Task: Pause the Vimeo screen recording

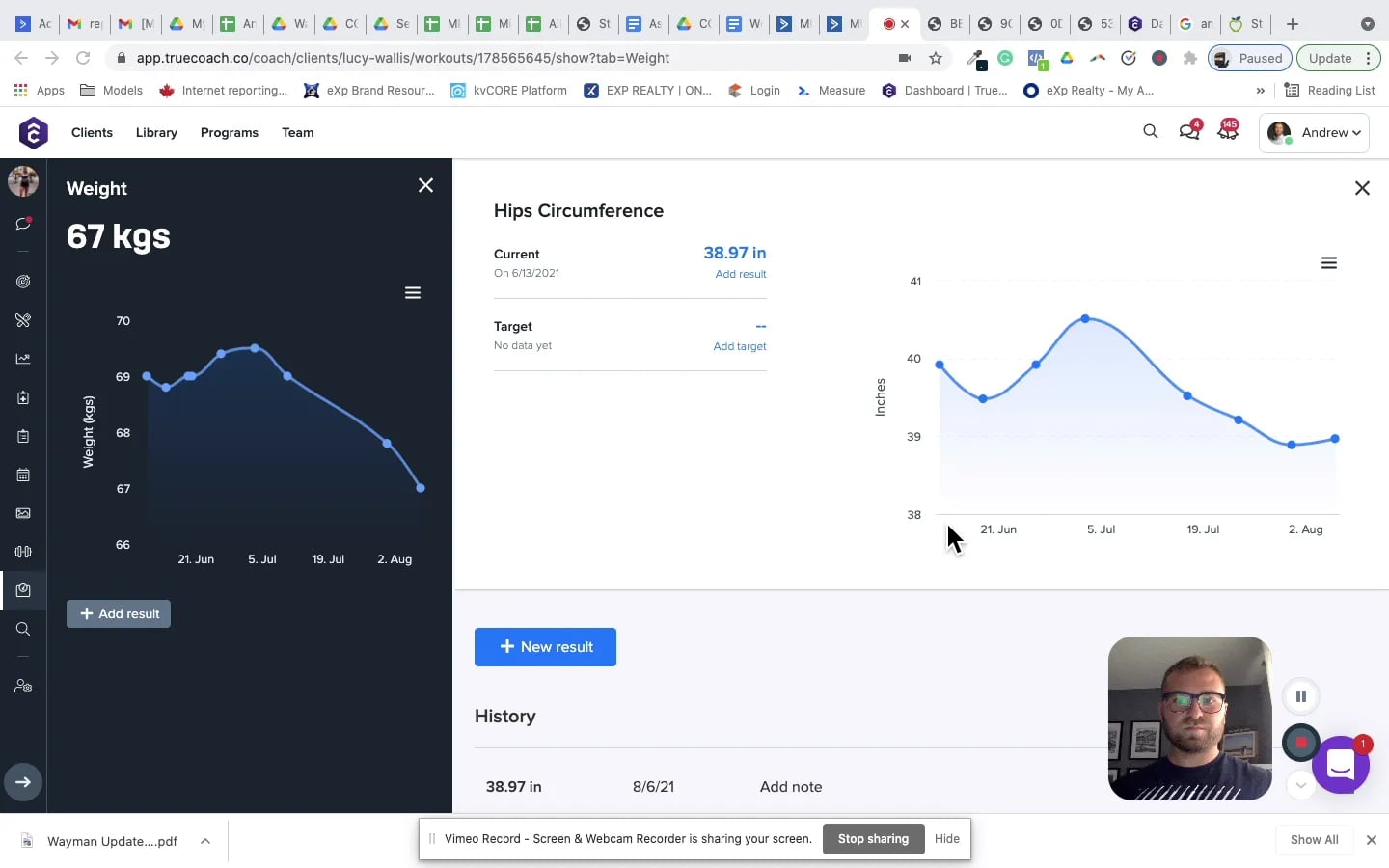Action: click(x=1300, y=696)
